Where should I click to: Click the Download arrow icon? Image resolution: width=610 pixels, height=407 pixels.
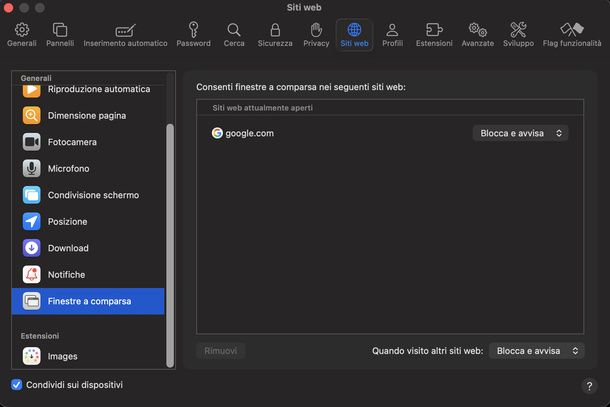pos(32,248)
